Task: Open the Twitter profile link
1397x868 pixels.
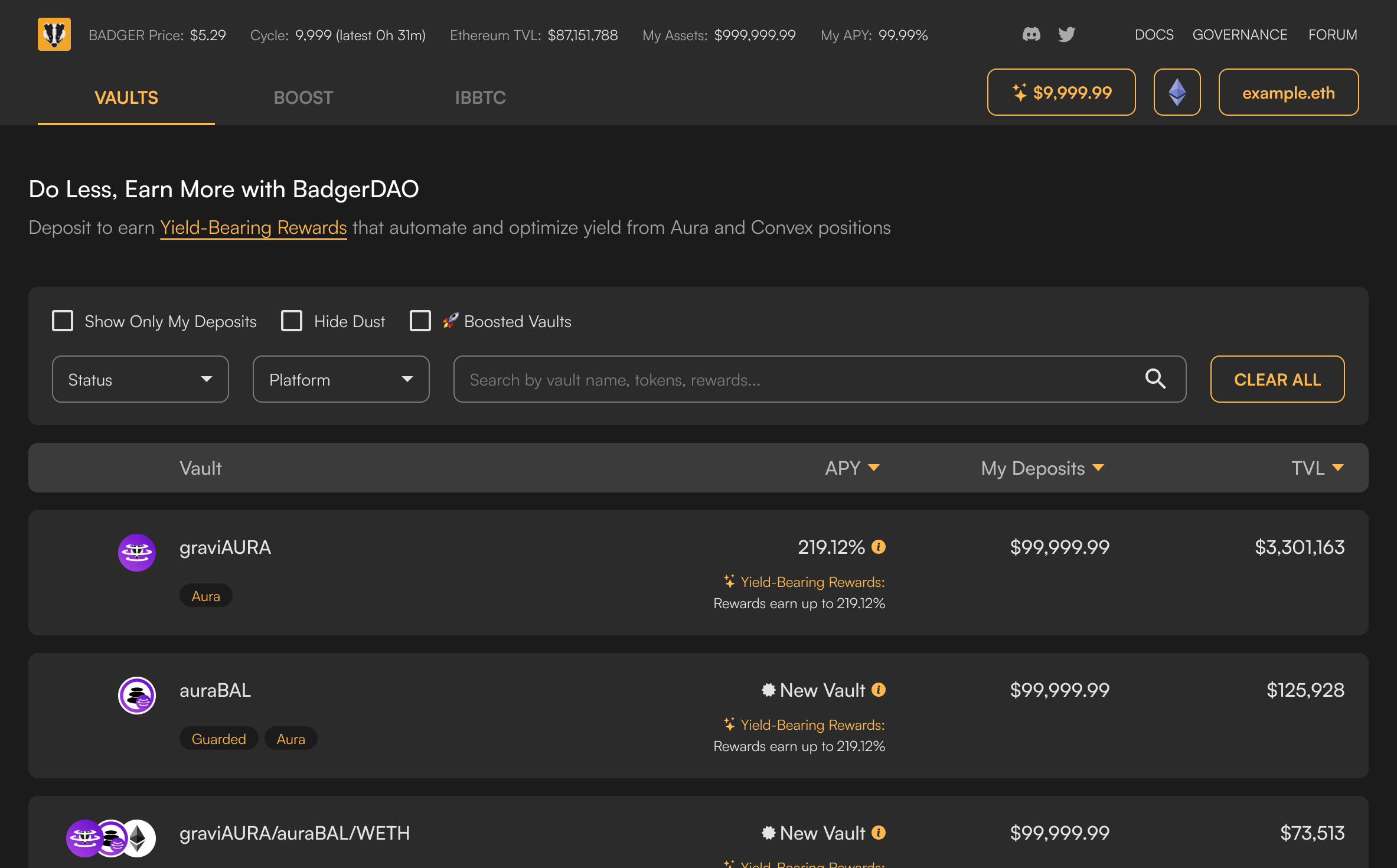Action: click(x=1066, y=34)
